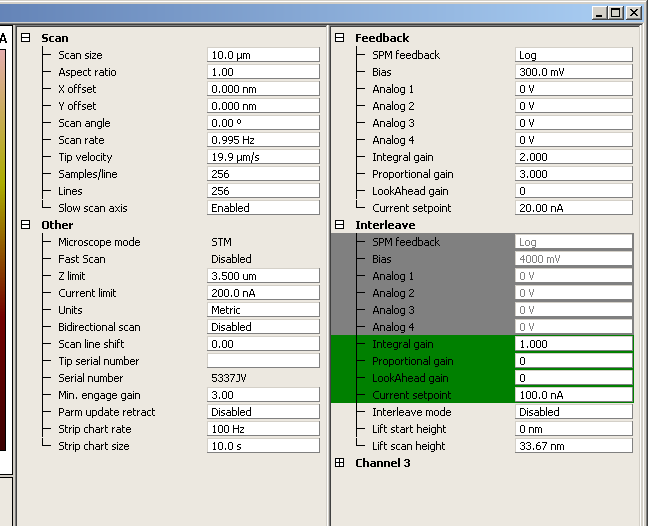Click the Scan size value field
648x526 pixels.
pyautogui.click(x=263, y=55)
